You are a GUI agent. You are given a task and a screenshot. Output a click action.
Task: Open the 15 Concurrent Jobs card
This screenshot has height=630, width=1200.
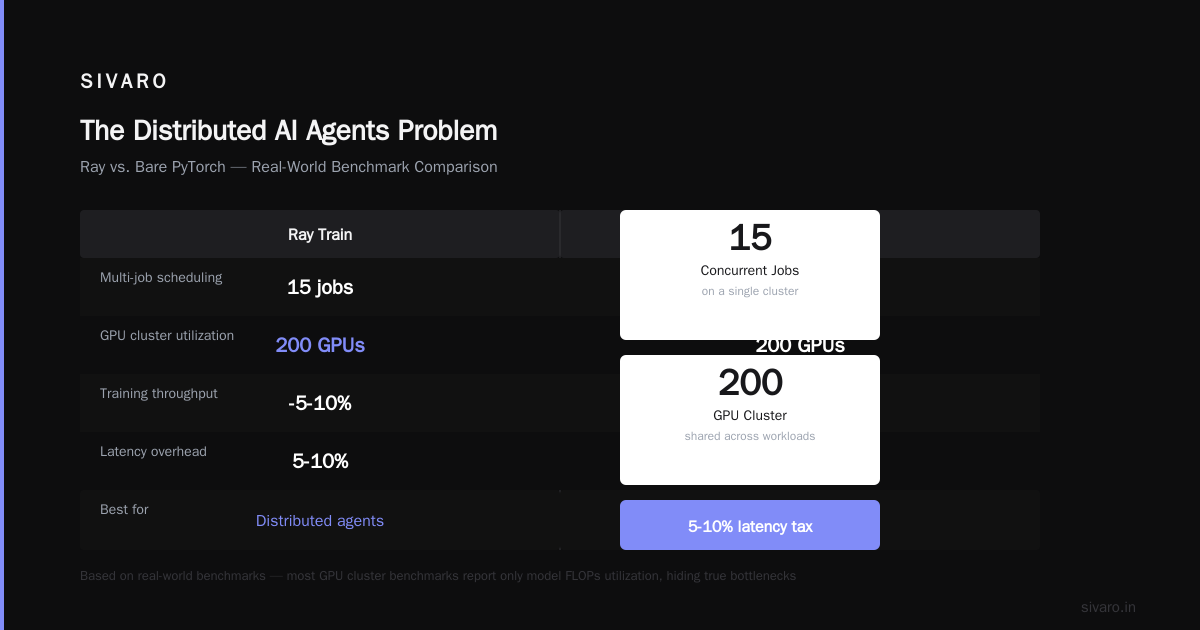click(x=750, y=275)
